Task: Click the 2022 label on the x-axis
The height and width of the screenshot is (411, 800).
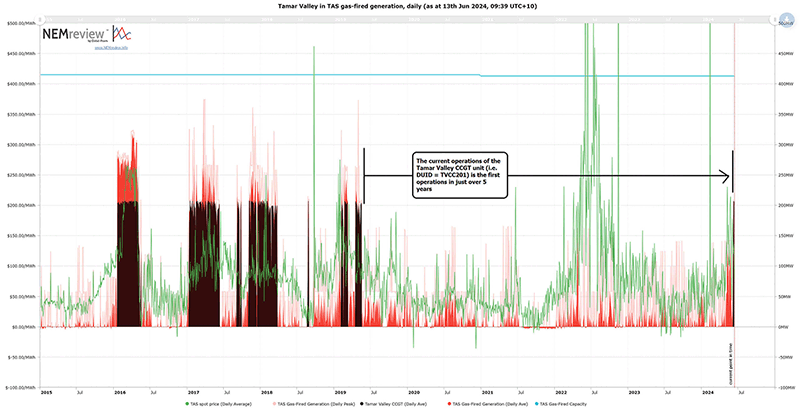Action: click(561, 392)
